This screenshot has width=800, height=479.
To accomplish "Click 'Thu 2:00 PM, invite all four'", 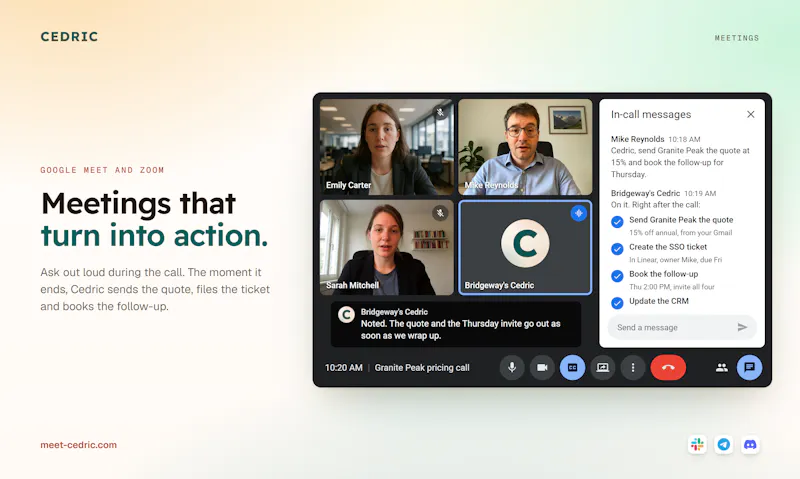I will 672,287.
